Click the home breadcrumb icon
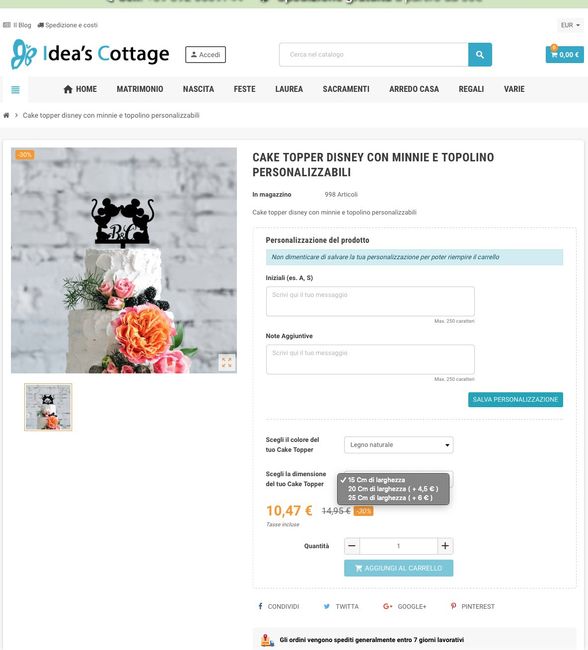Image resolution: width=588 pixels, height=650 pixels. [6, 115]
